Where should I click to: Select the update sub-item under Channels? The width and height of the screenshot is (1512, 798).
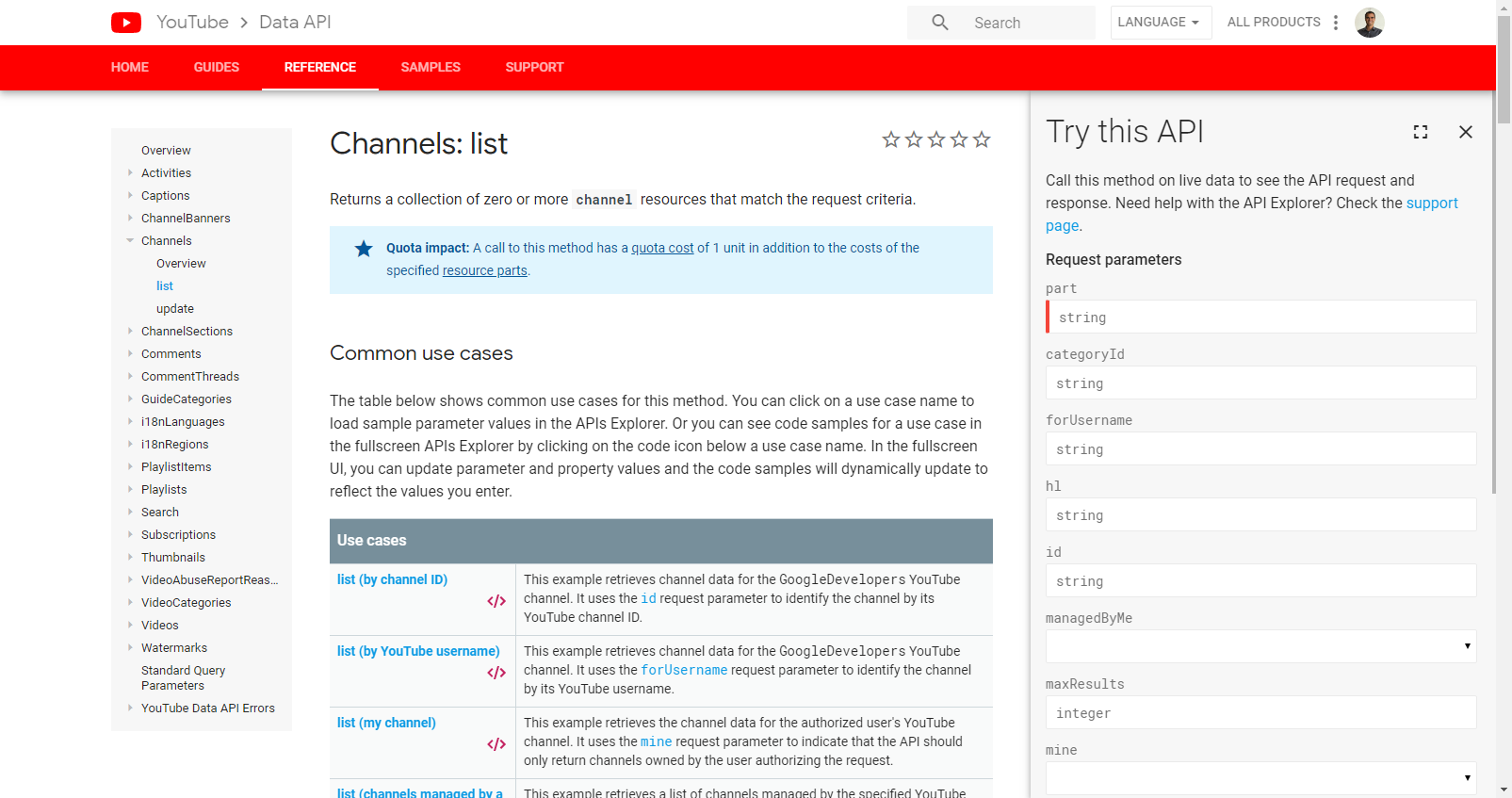[175, 309]
